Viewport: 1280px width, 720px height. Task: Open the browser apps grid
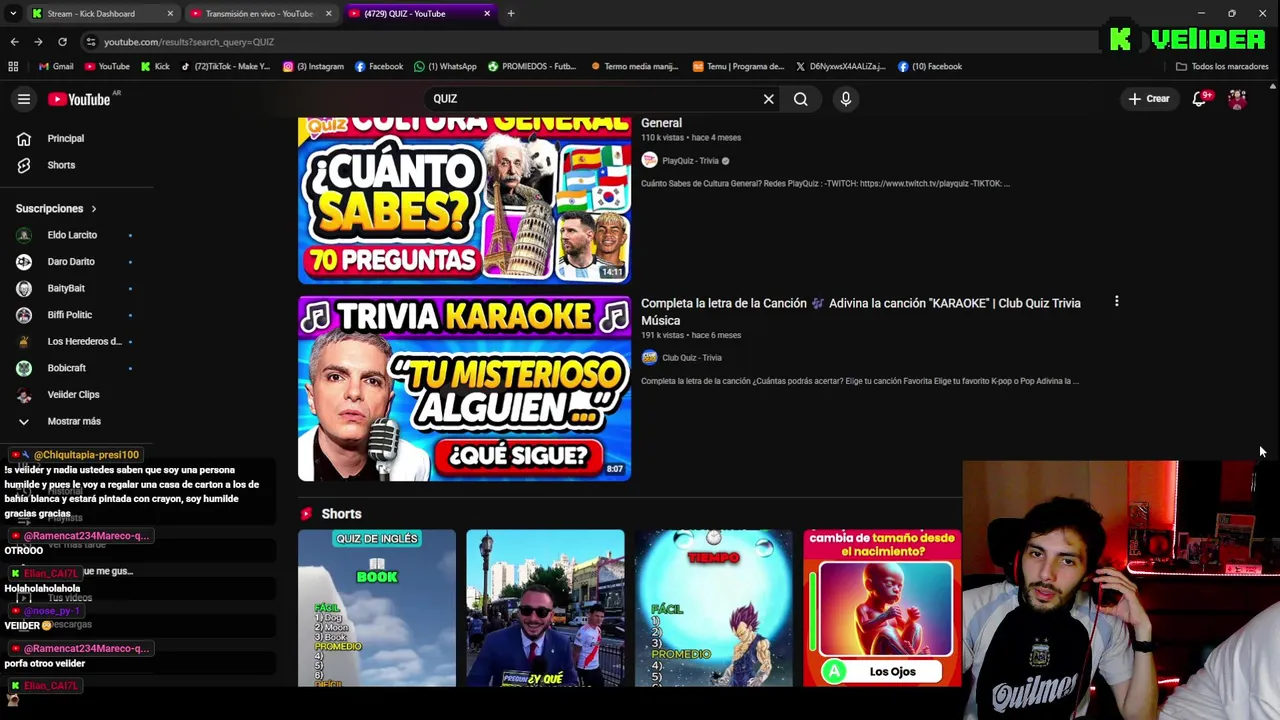[13, 66]
